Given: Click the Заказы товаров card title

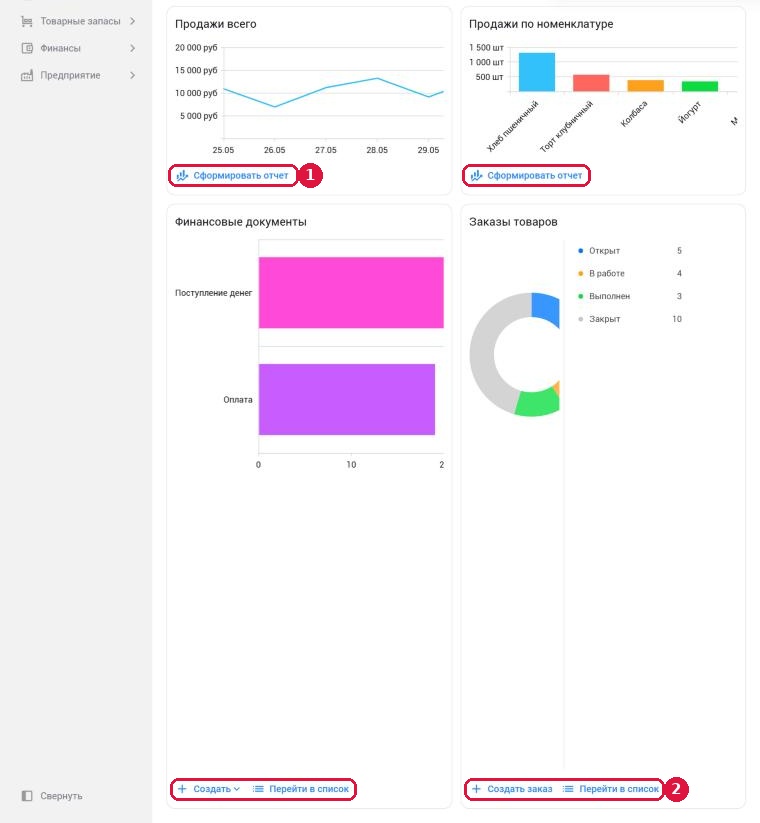Looking at the screenshot, I should coord(513,222).
